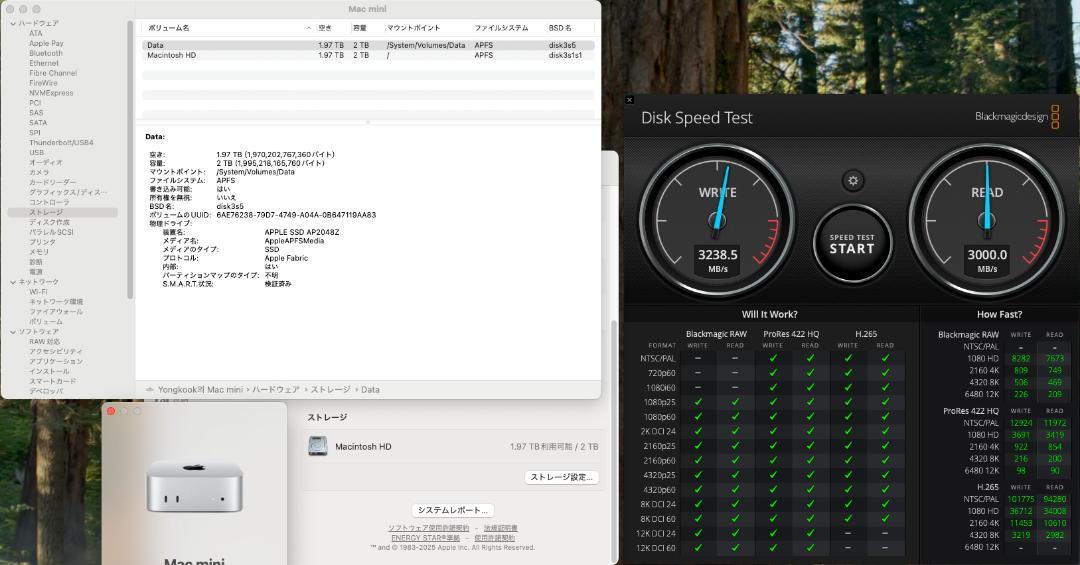
Task: Select インストール in the sidebar
Action: (x=49, y=371)
